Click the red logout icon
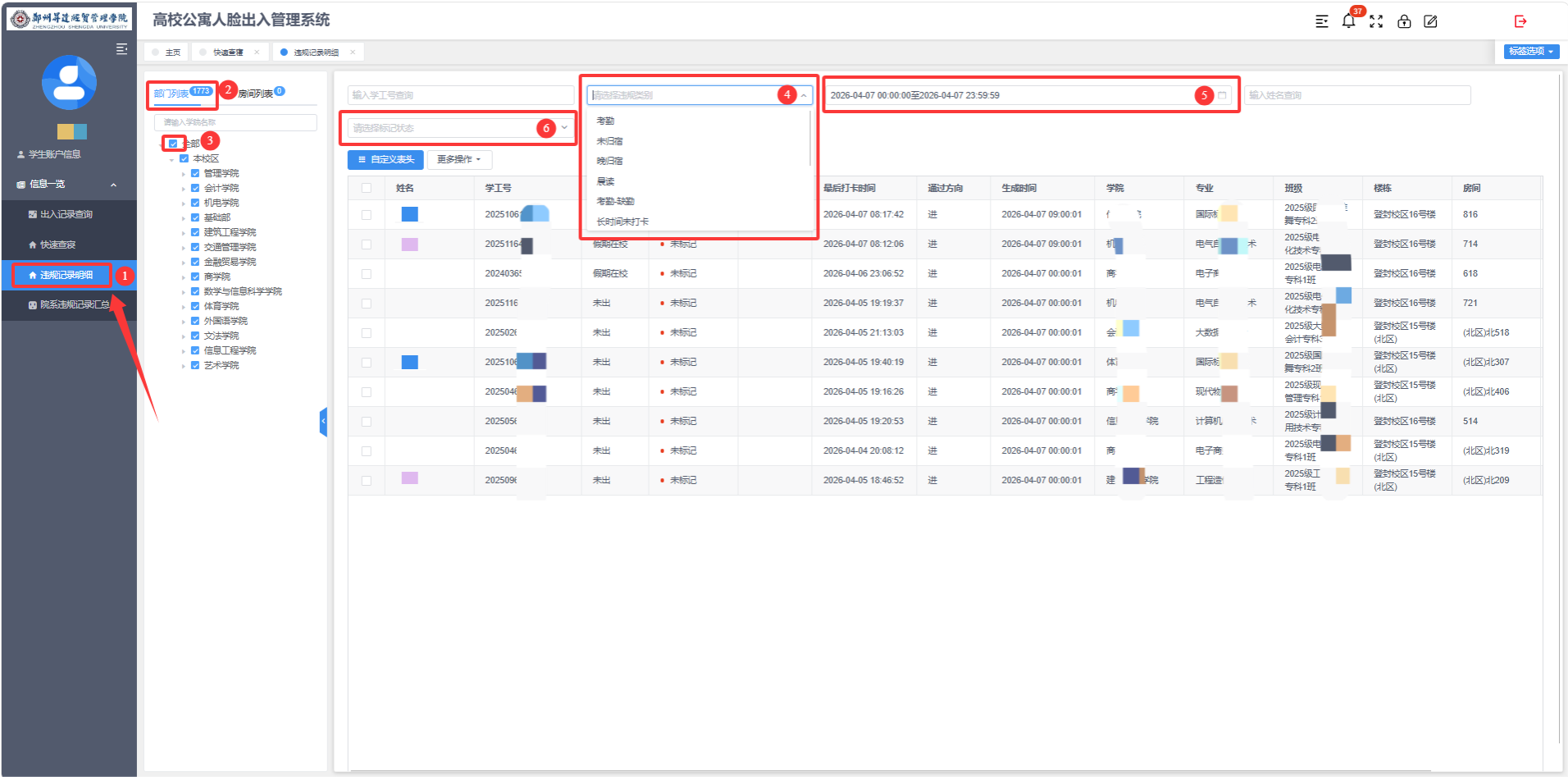The height and width of the screenshot is (777, 1568). [x=1520, y=21]
